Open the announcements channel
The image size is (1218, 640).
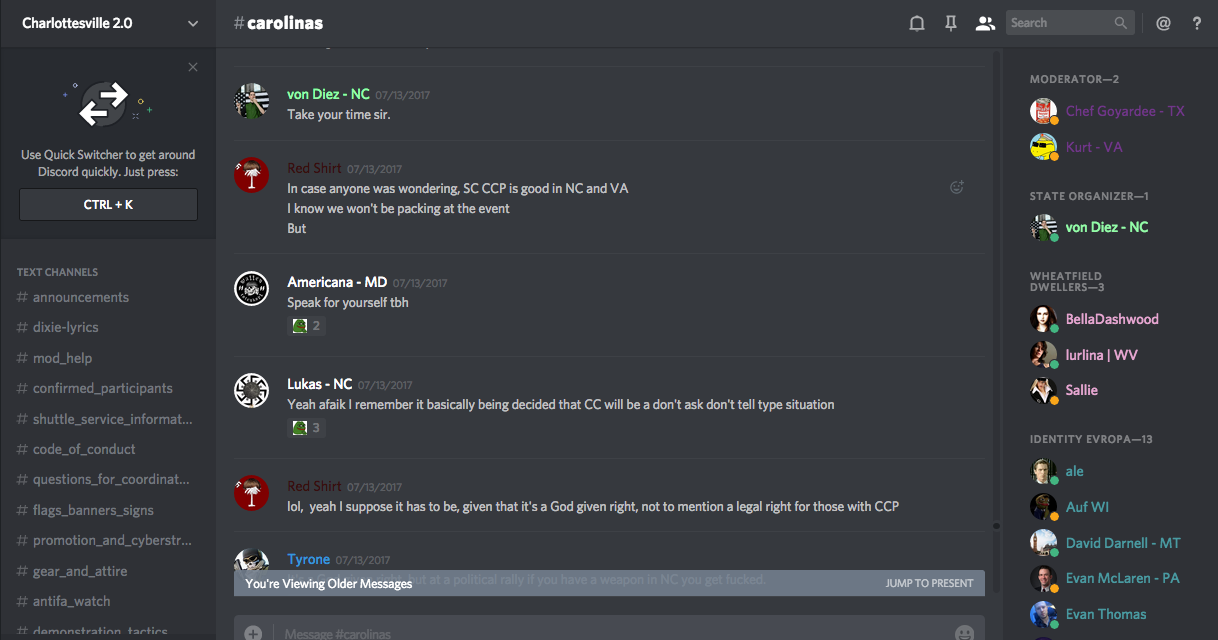(80, 297)
